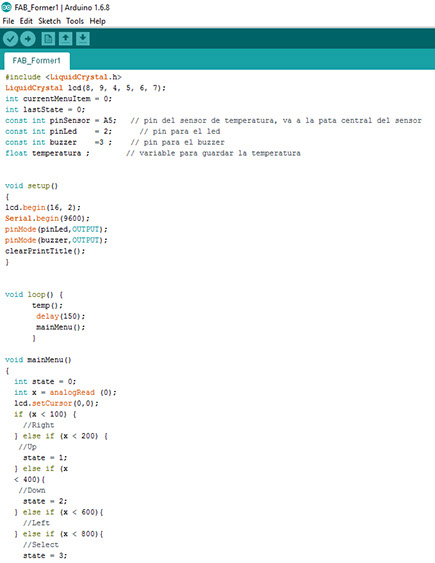This screenshot has height=563, width=435.
Task: Open the File menu
Action: coord(8,21)
